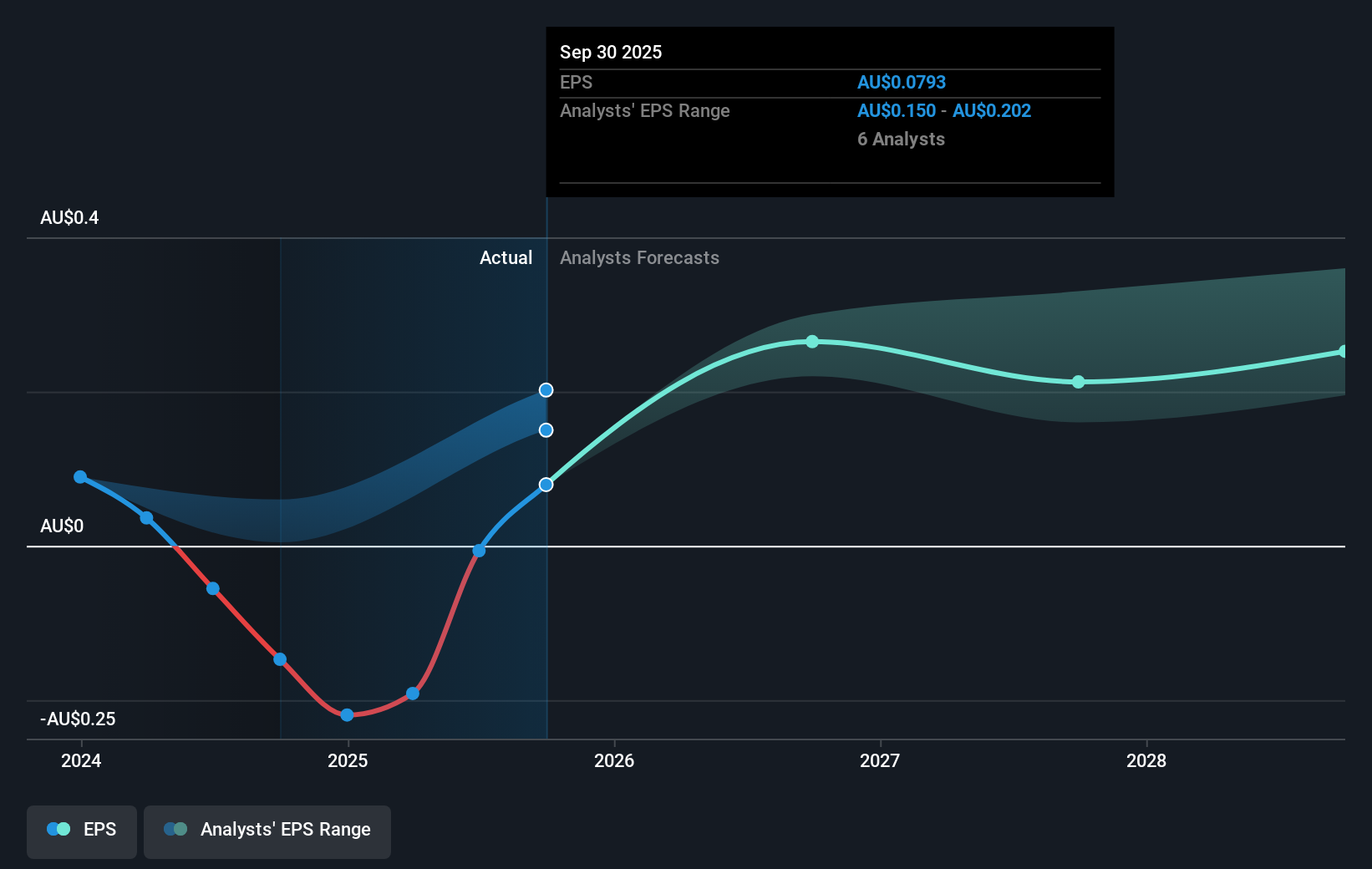Select the lowest EPS point at 2025
1372x869 pixels.
(x=348, y=714)
